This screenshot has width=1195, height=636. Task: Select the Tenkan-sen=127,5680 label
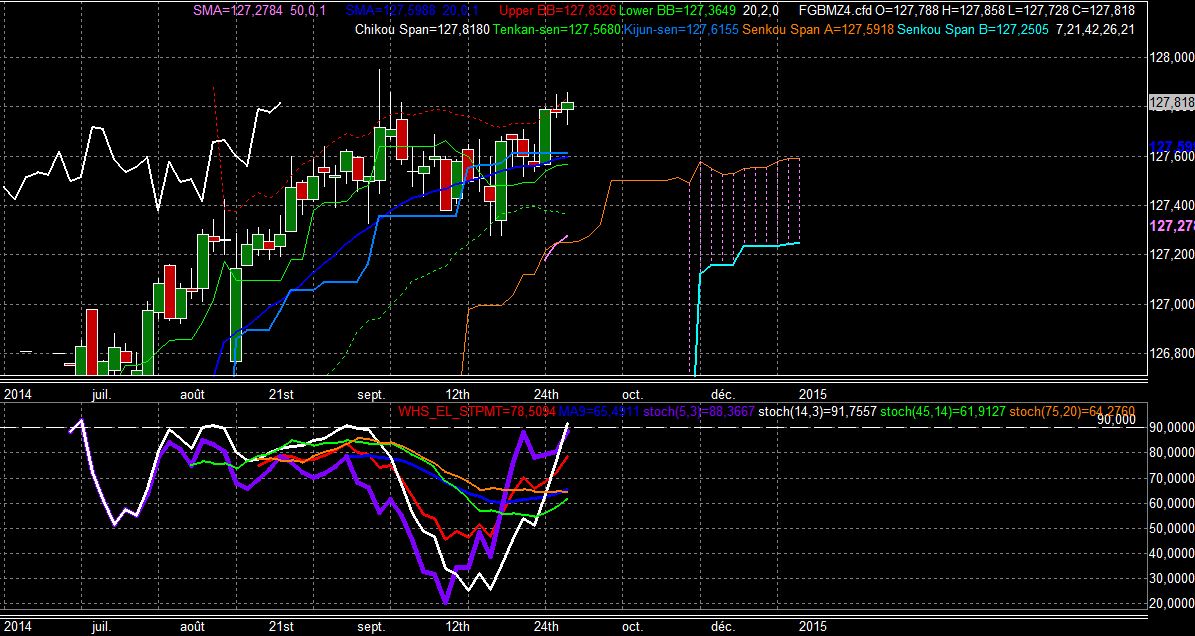click(557, 30)
